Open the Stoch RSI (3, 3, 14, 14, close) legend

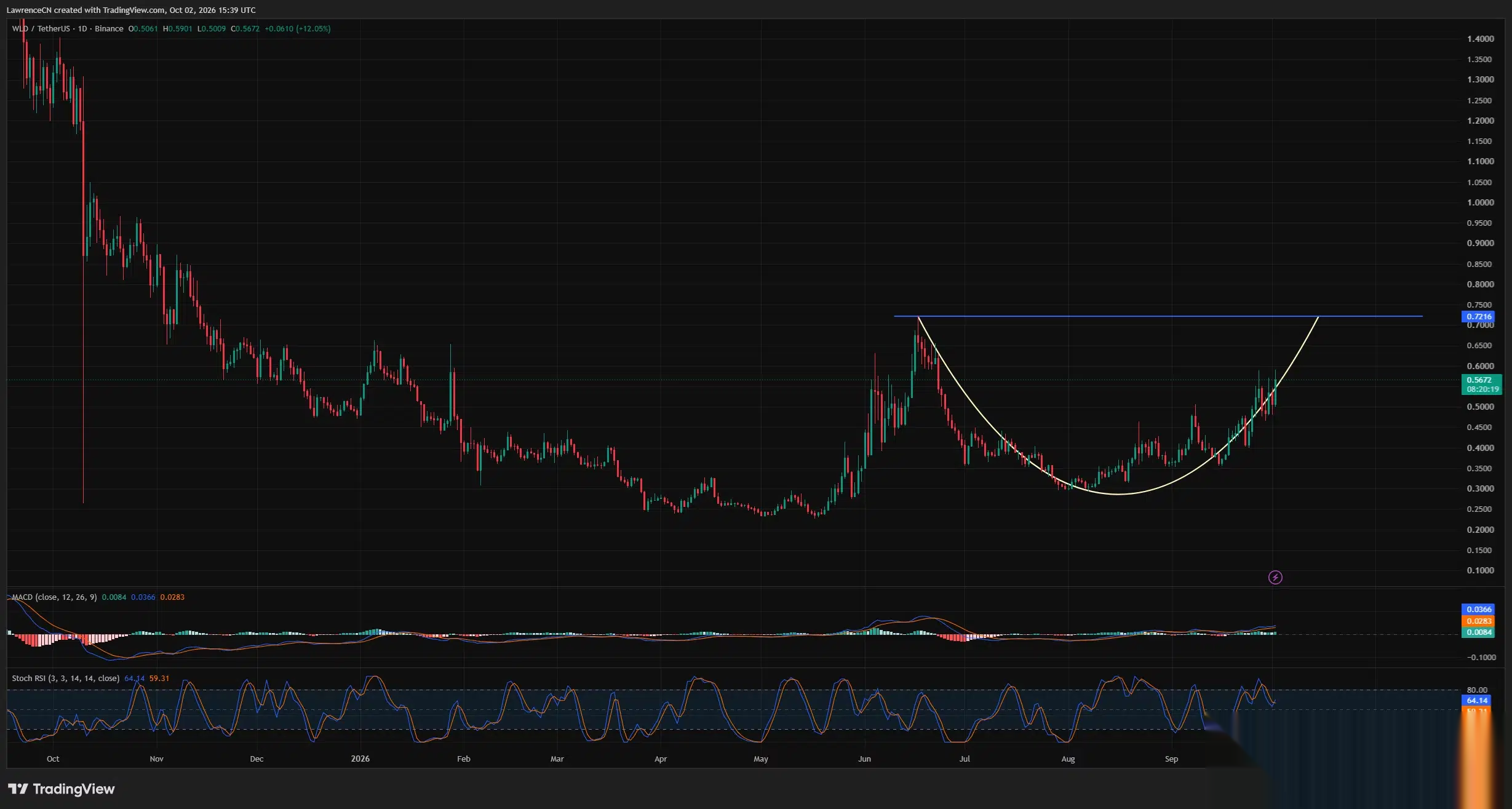click(x=65, y=678)
